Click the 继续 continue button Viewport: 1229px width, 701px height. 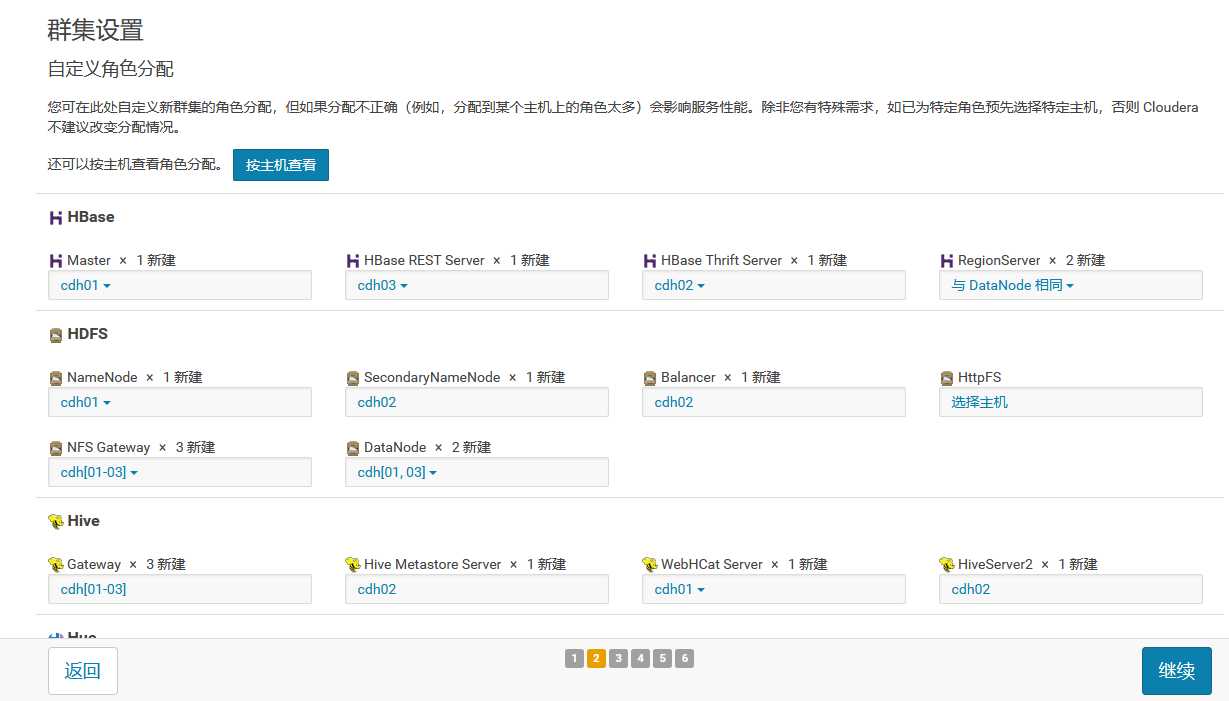coord(1177,671)
